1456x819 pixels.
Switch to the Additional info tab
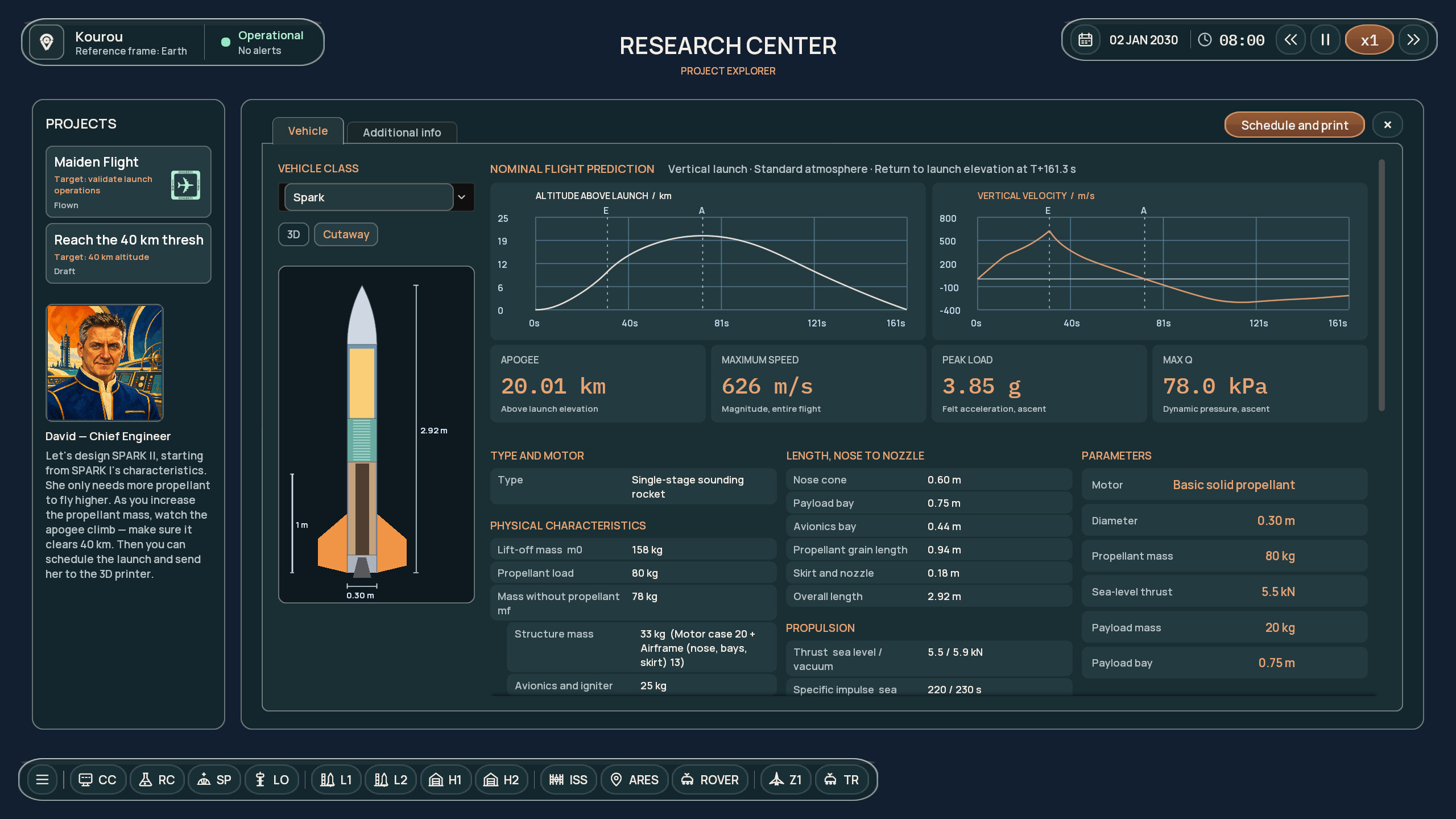(x=402, y=133)
